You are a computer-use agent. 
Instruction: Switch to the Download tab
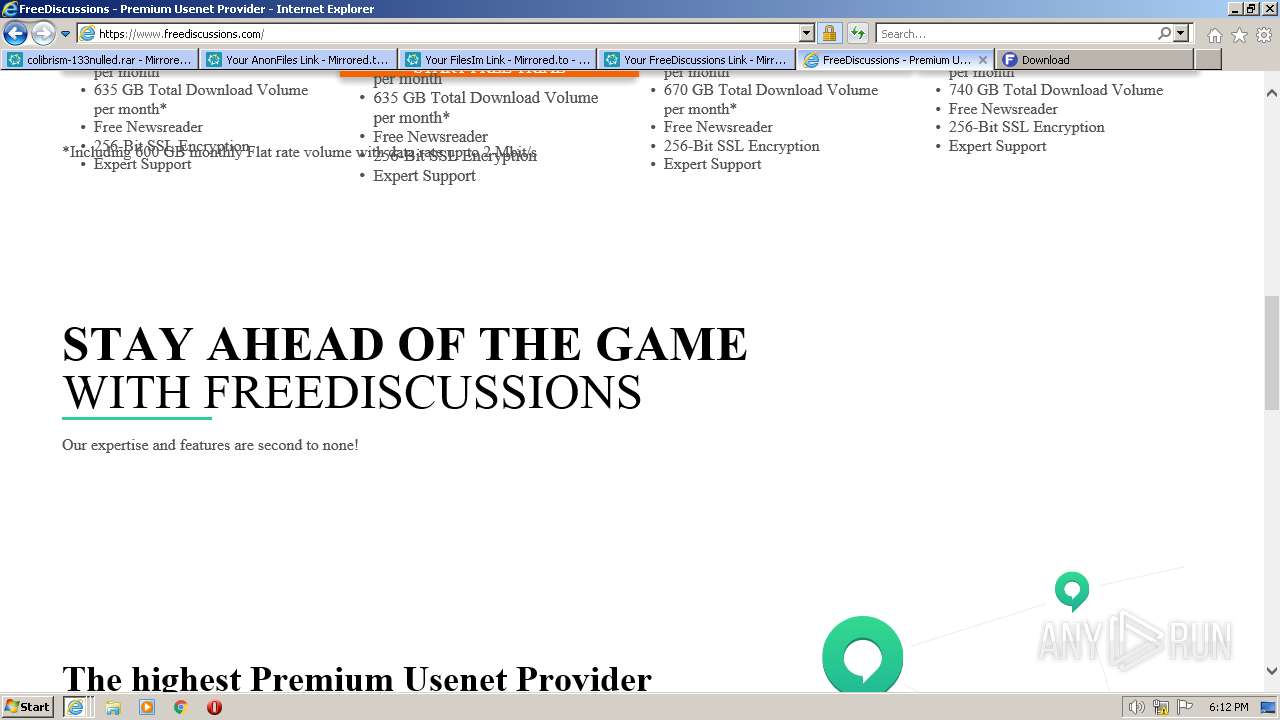point(1095,60)
